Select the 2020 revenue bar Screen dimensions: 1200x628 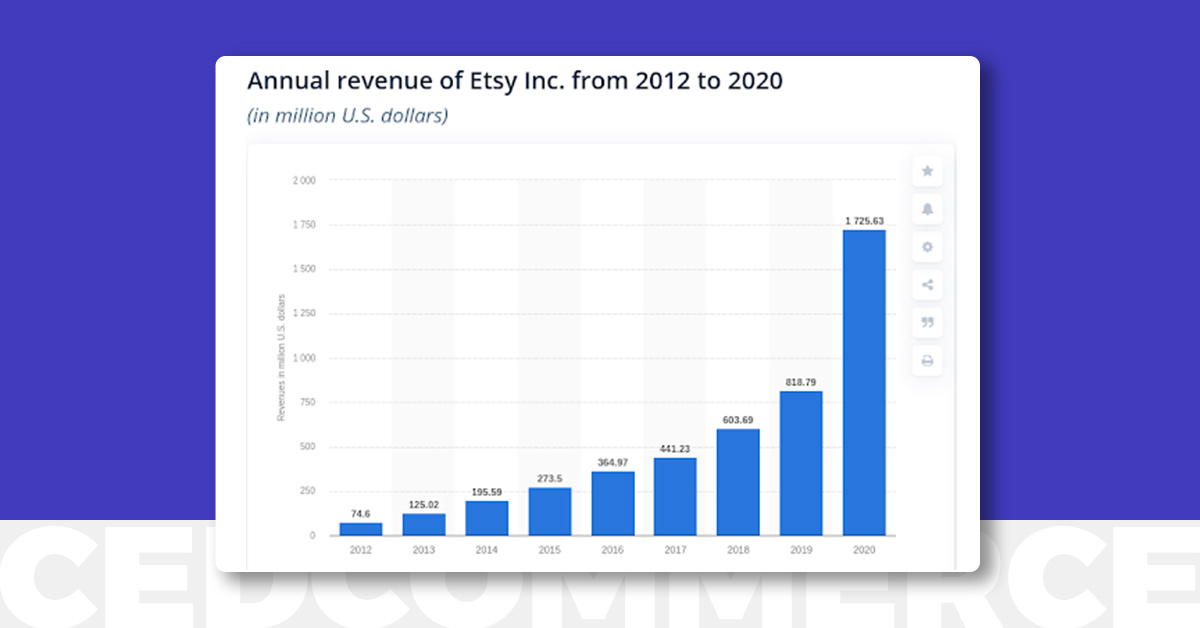pos(864,383)
